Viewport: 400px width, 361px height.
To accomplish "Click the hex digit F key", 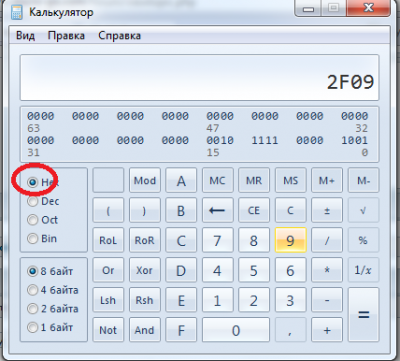I will click(181, 330).
